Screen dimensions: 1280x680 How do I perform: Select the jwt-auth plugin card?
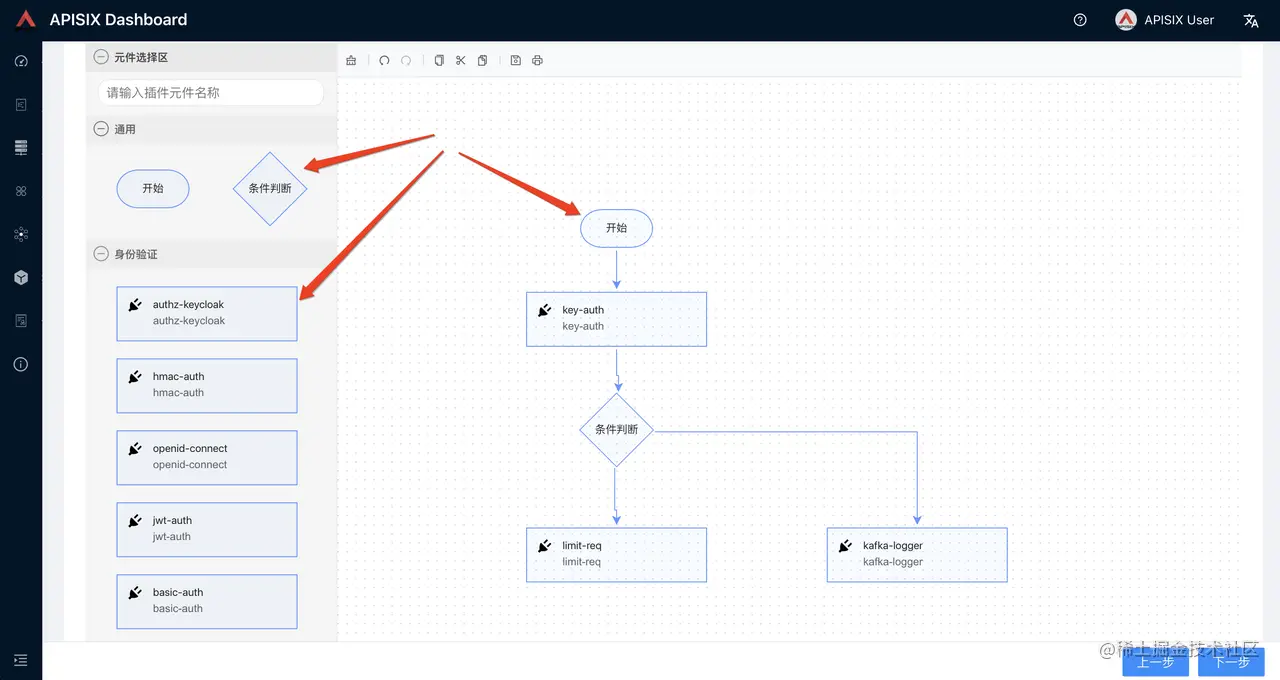tap(207, 529)
